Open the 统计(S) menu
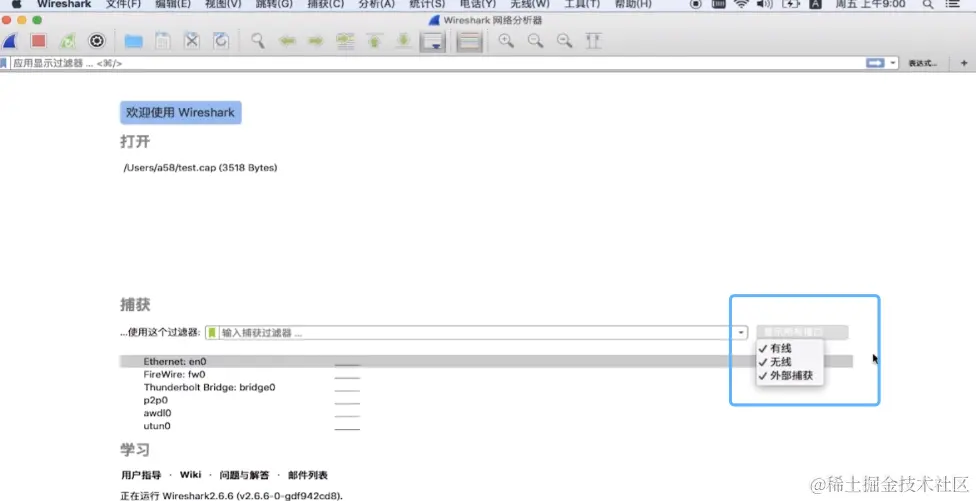The height and width of the screenshot is (501, 976). pos(427,4)
